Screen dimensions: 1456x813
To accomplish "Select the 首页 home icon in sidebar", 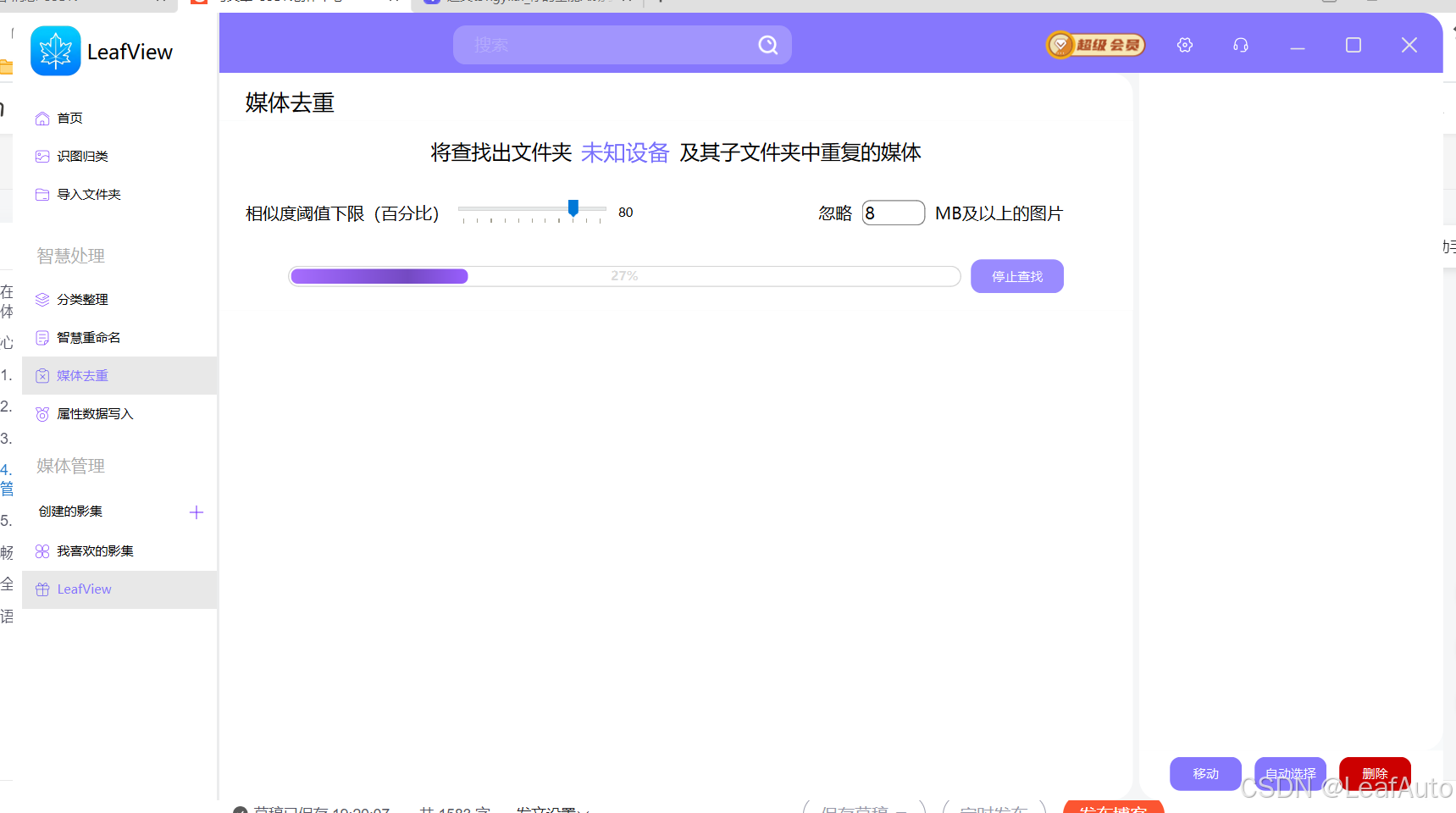I will 42,118.
